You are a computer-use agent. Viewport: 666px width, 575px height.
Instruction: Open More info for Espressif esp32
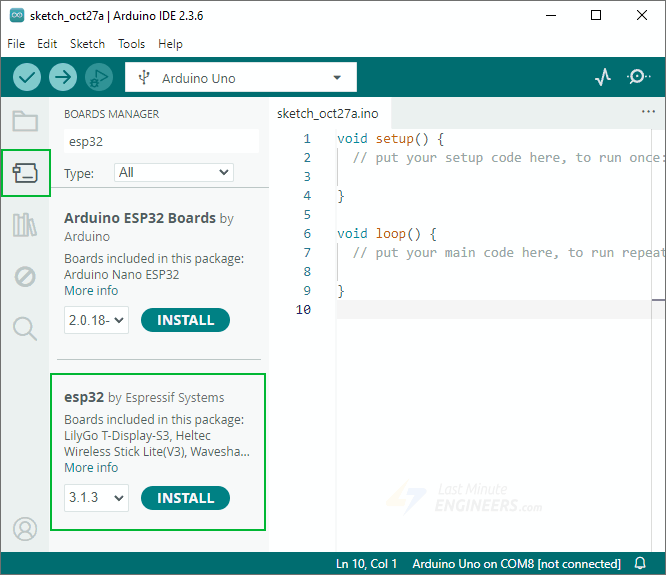tap(91, 468)
